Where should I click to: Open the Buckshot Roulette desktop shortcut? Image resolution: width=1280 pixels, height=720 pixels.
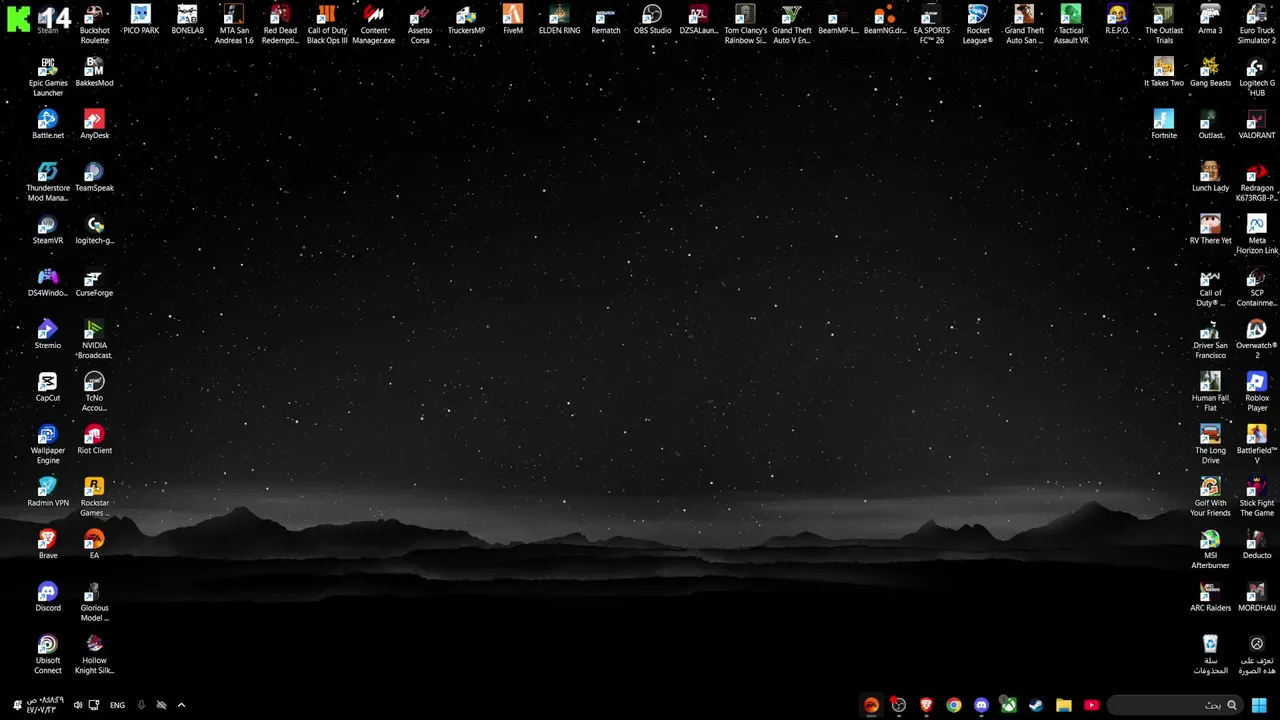point(94,25)
